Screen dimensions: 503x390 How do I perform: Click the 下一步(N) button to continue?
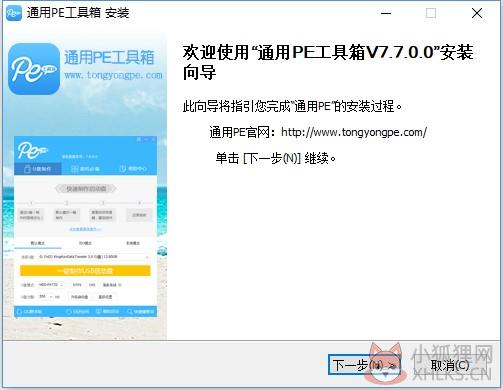pyautogui.click(x=364, y=365)
